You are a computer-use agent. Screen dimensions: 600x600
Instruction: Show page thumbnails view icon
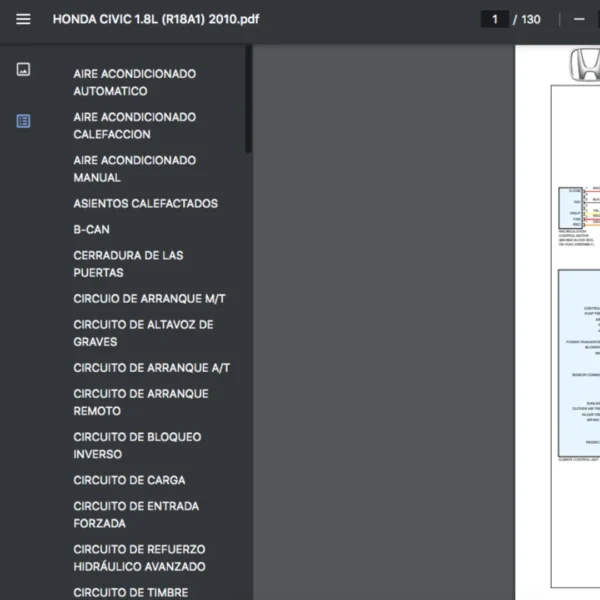point(23,70)
